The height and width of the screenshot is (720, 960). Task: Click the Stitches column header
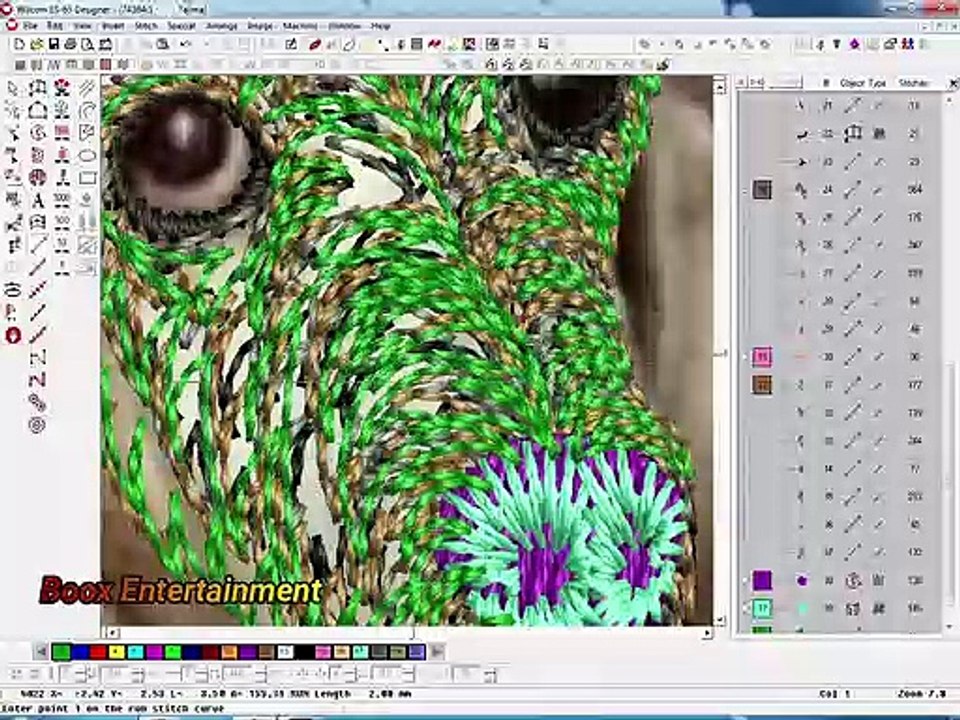(913, 83)
